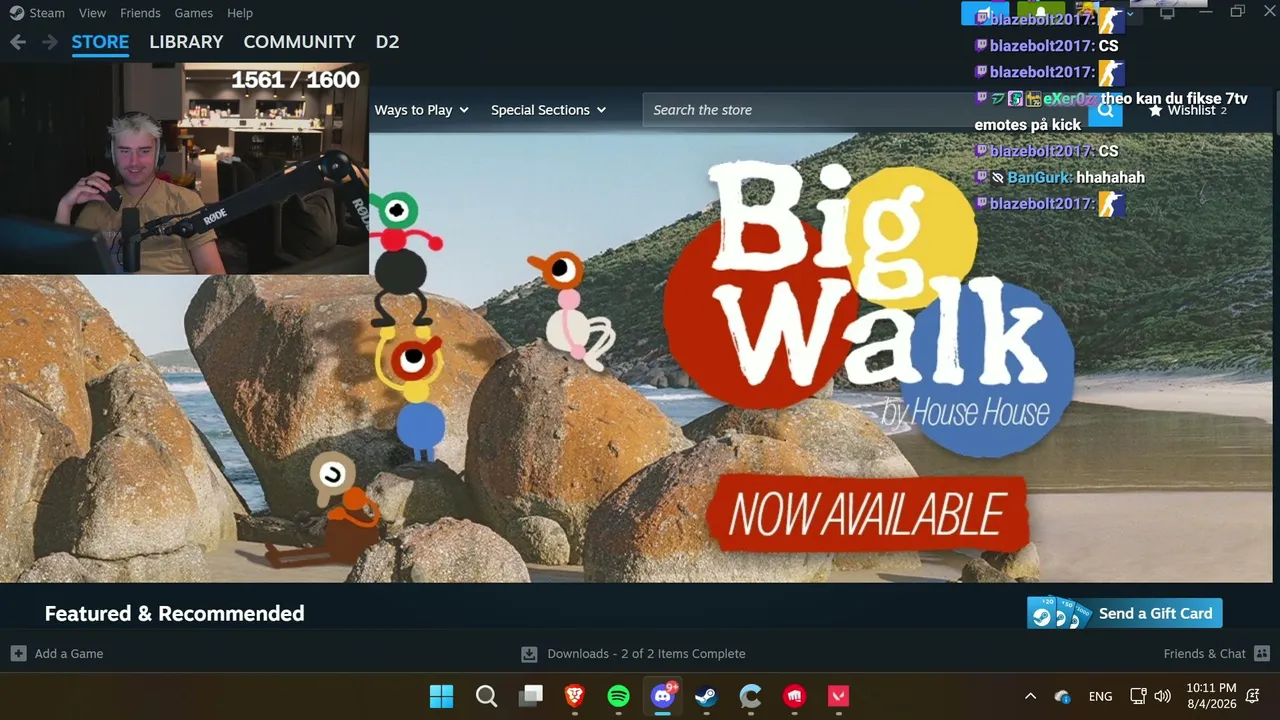Open Valorant from the taskbar
Screen dimensions: 1280x720
pos(839,696)
